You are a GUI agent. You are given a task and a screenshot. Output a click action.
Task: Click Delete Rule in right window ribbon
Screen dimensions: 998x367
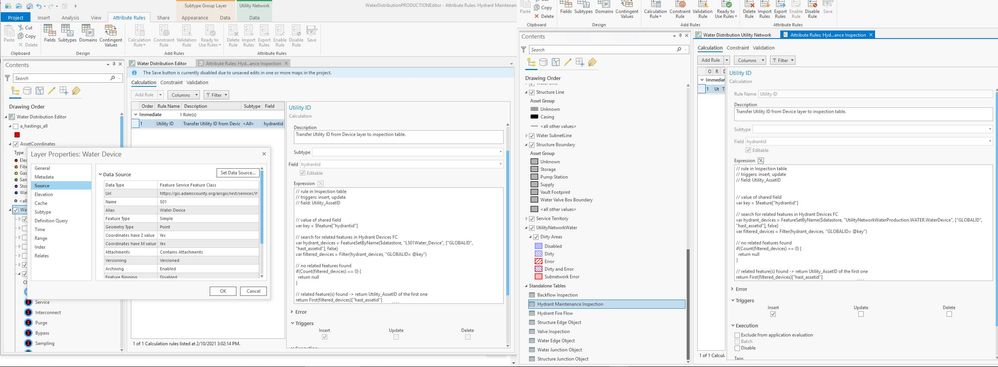click(x=749, y=9)
